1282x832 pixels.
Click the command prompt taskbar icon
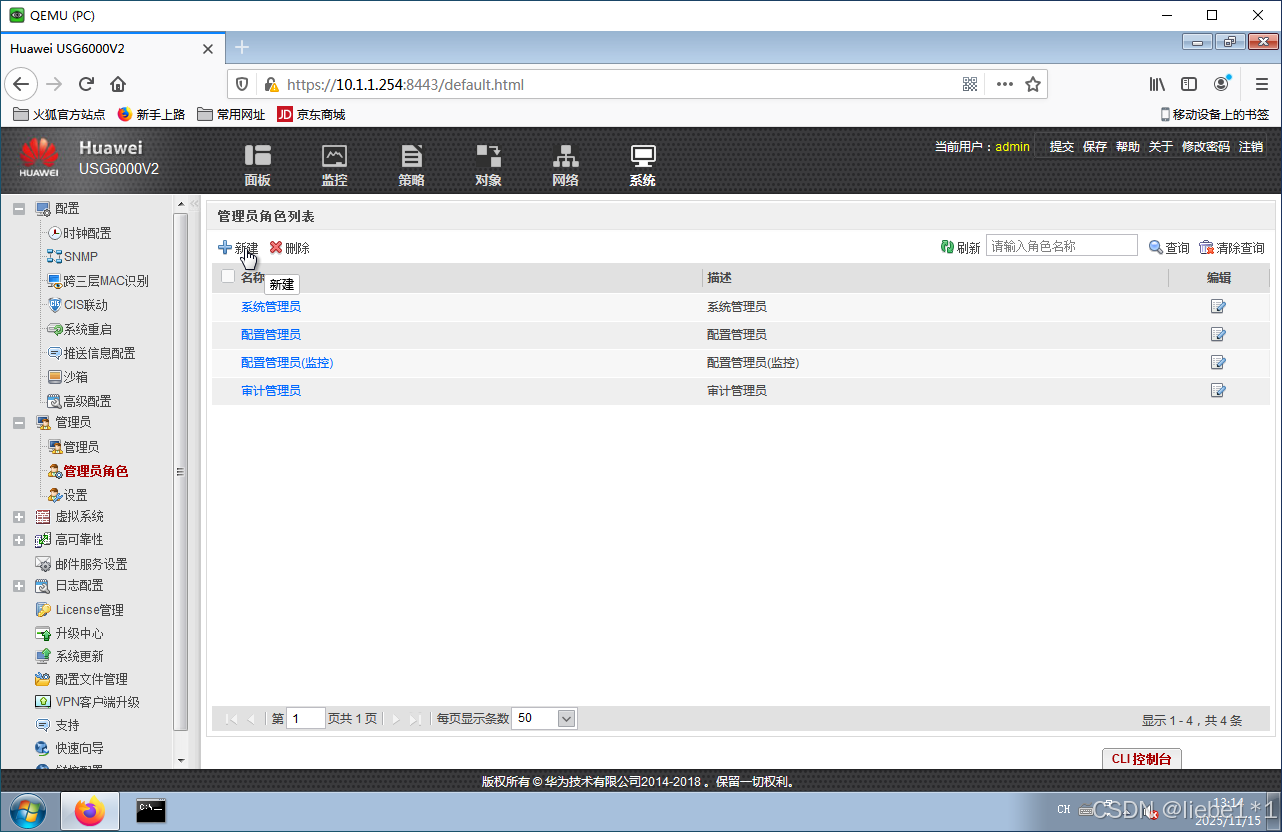pos(151,811)
